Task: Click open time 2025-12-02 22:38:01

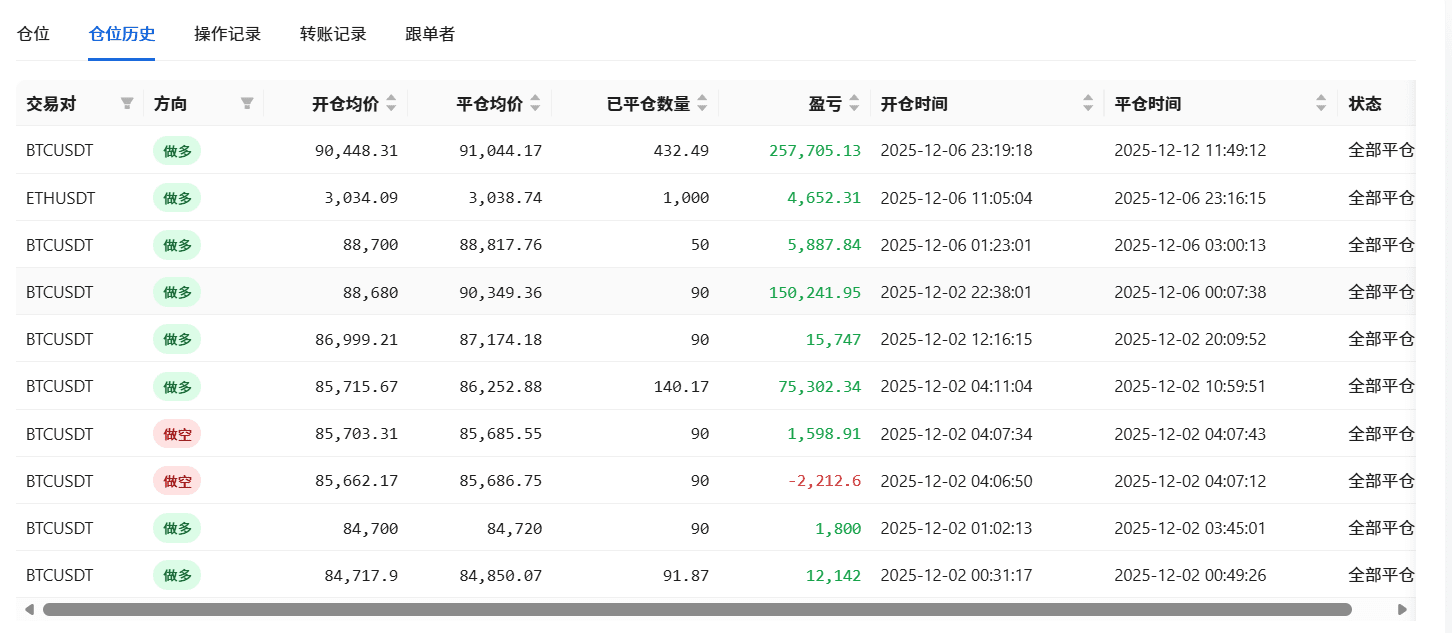Action: point(956,292)
